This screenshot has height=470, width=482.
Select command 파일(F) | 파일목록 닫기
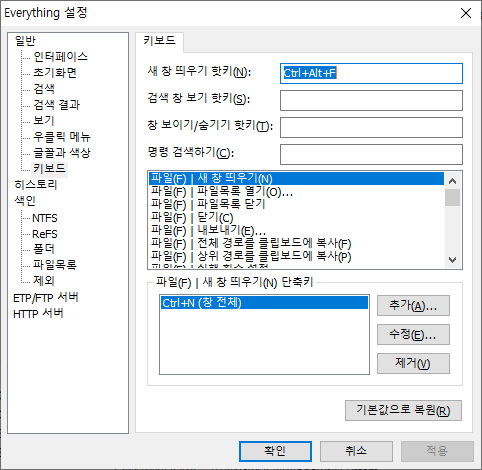pyautogui.click(x=296, y=204)
